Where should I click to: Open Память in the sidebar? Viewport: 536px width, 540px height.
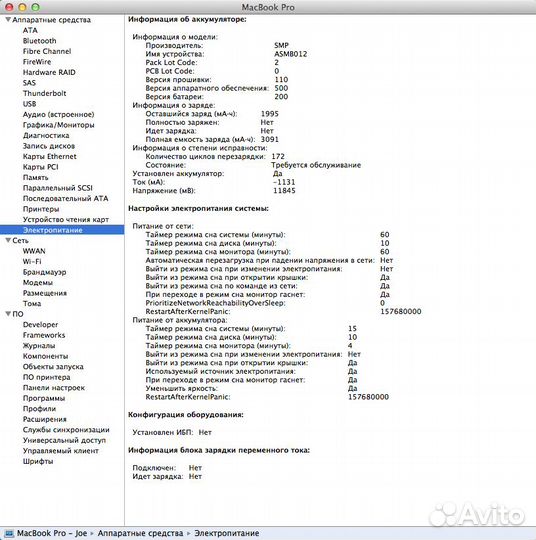point(35,177)
